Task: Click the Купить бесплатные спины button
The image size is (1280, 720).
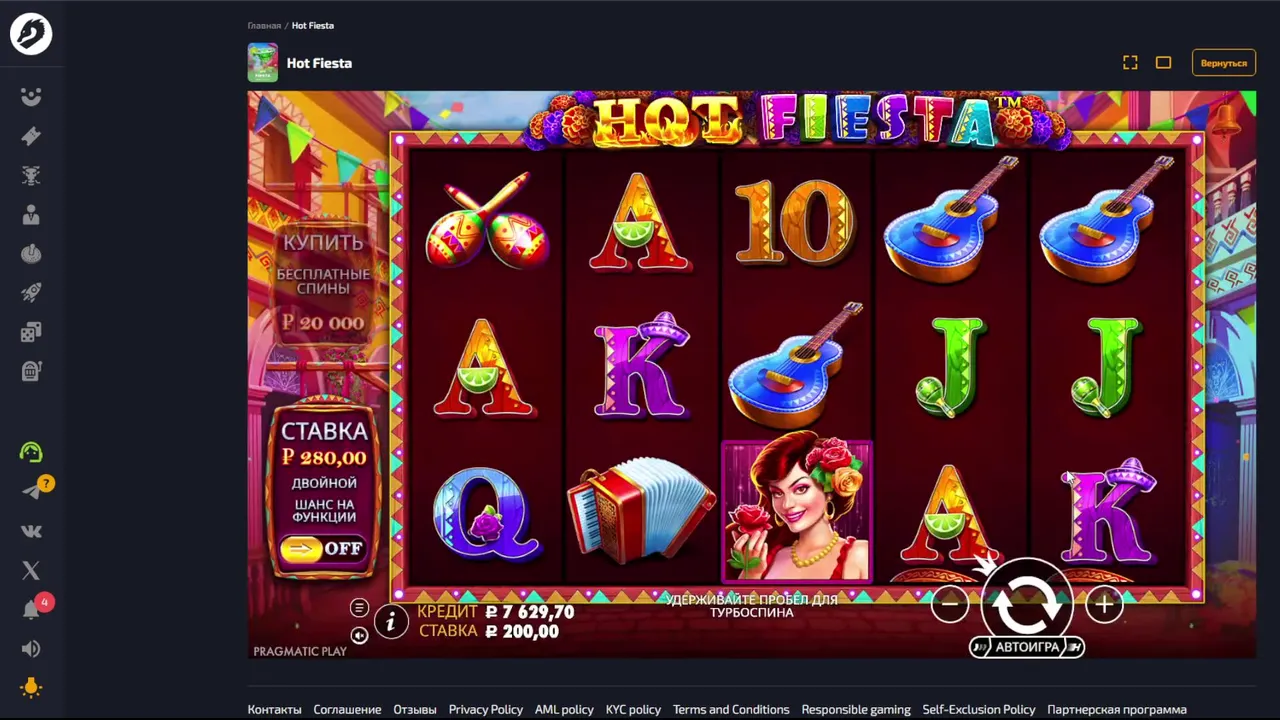Action: point(323,282)
